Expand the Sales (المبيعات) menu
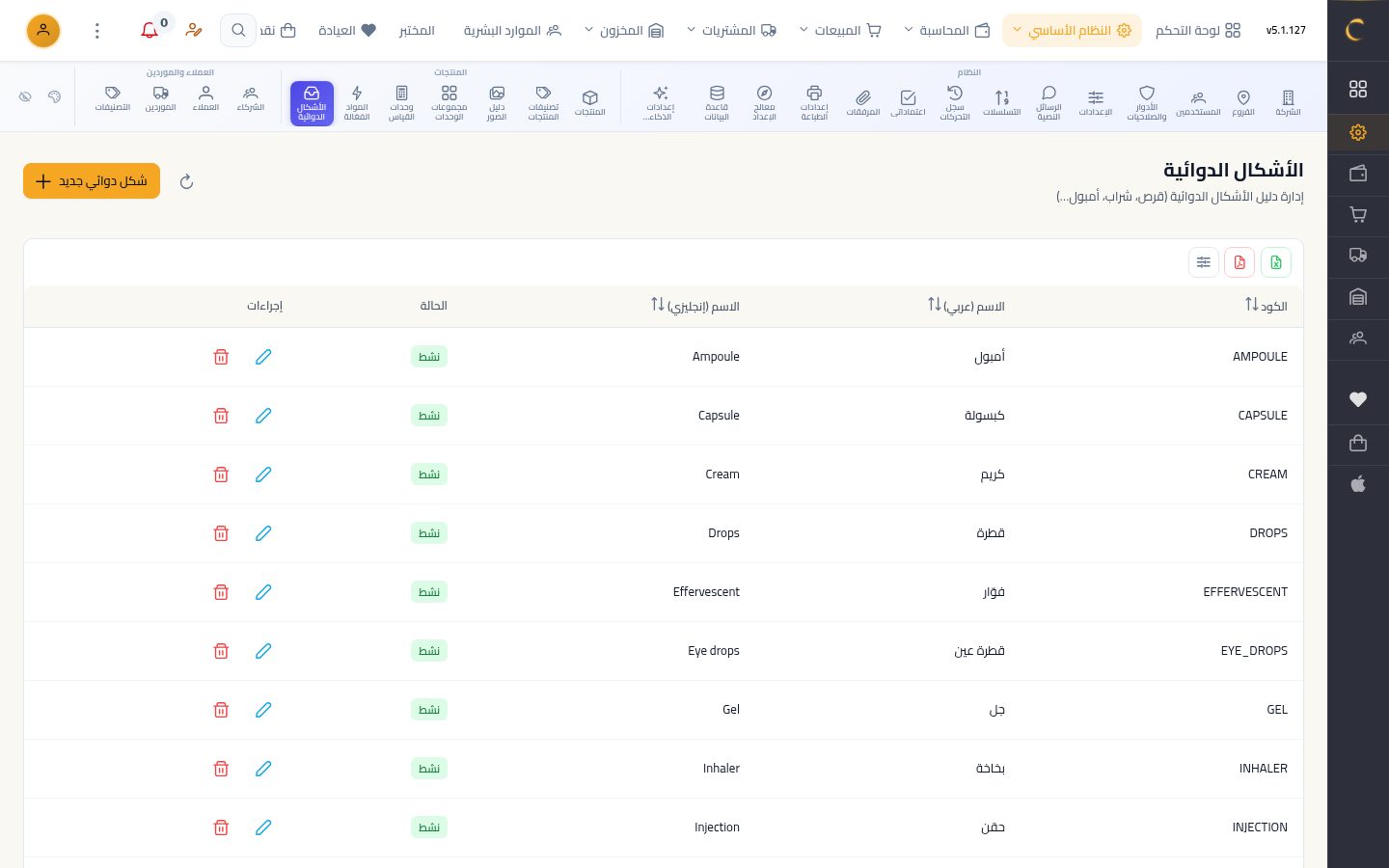The image size is (1389, 868). click(x=840, y=31)
